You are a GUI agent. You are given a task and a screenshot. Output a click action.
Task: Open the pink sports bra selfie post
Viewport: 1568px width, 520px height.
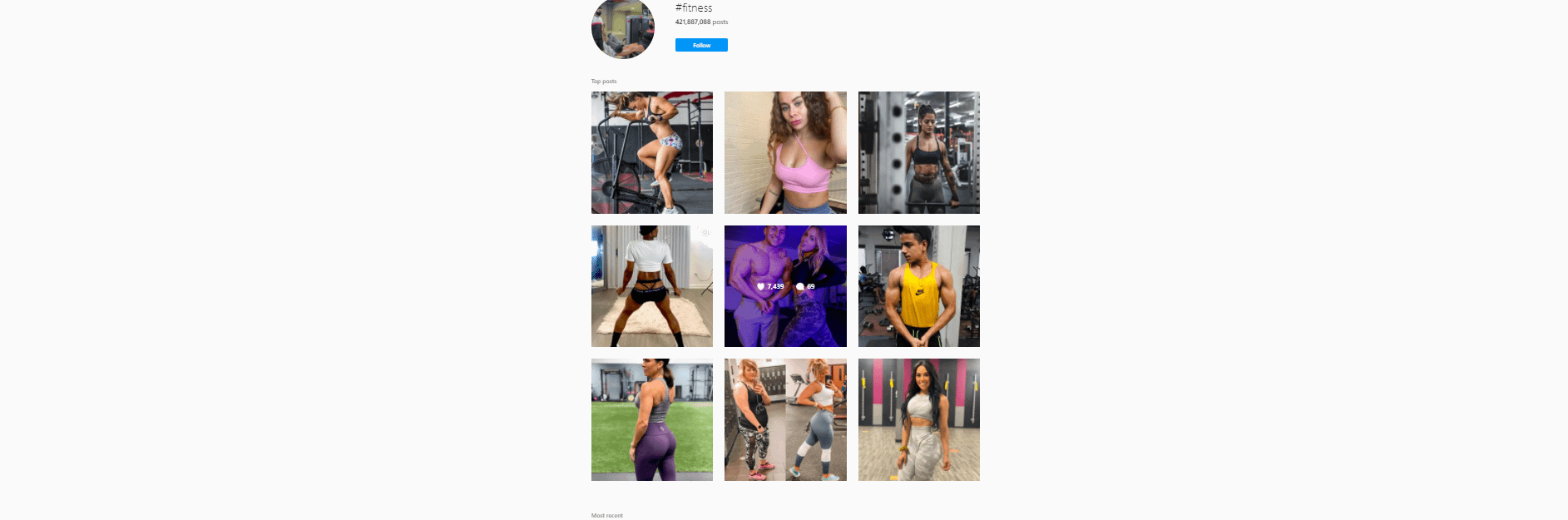(x=785, y=152)
